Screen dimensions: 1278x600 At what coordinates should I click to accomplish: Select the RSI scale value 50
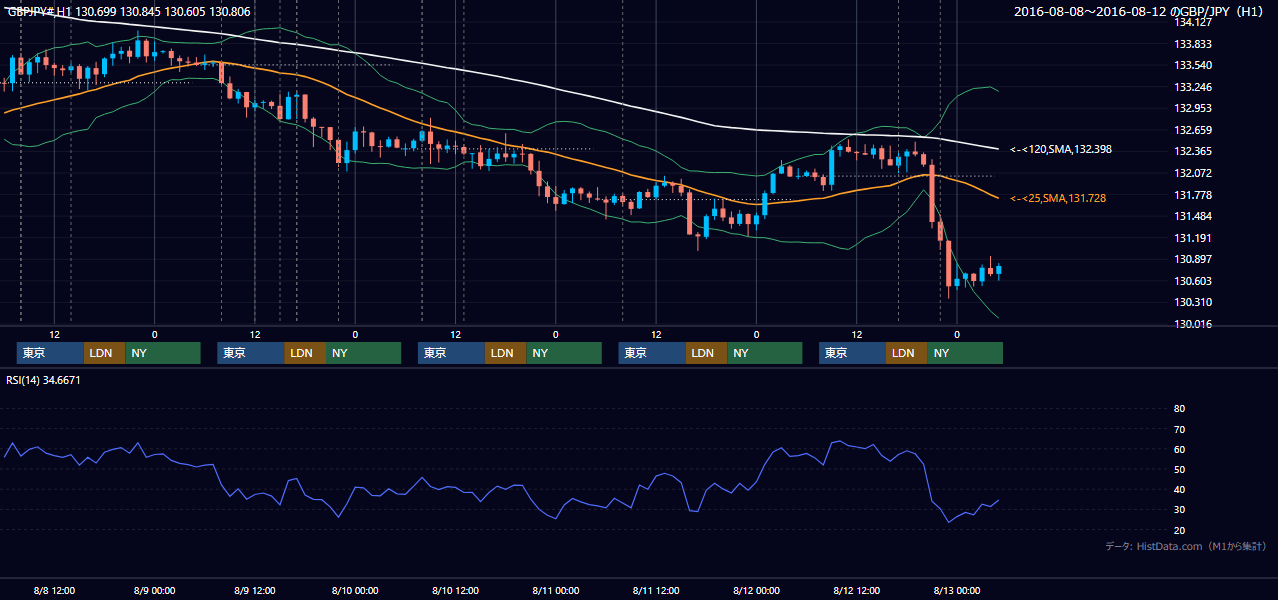click(x=1179, y=469)
